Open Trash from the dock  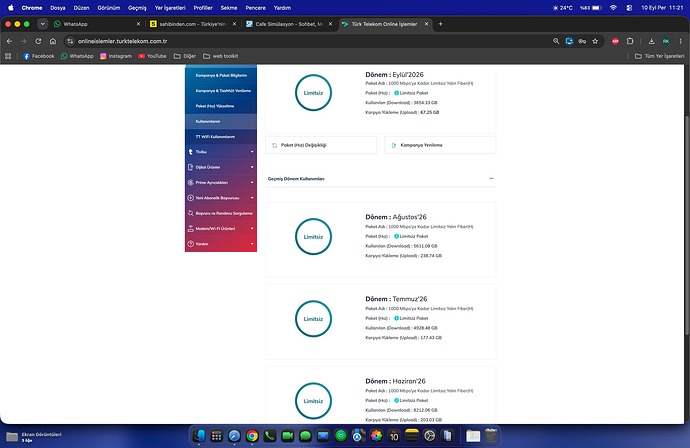[x=491, y=436]
